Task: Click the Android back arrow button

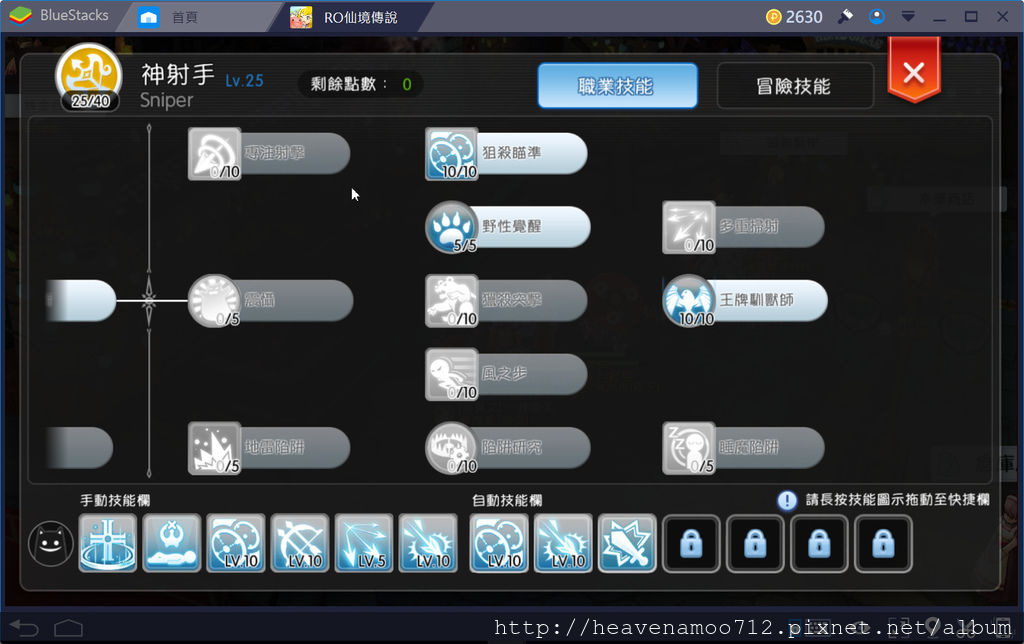Action: (25, 628)
